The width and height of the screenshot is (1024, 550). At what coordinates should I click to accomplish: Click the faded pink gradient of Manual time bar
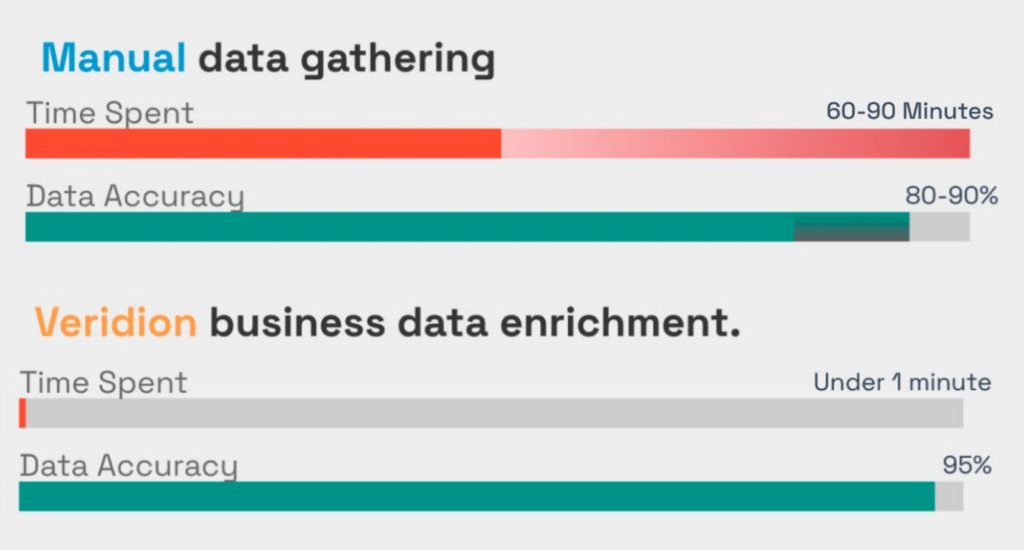click(735, 143)
